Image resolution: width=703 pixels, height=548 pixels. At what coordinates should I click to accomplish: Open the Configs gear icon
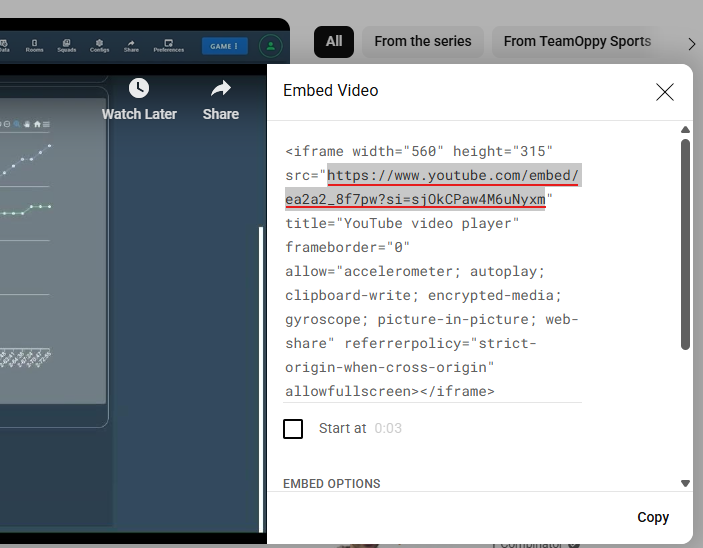[x=99, y=46]
